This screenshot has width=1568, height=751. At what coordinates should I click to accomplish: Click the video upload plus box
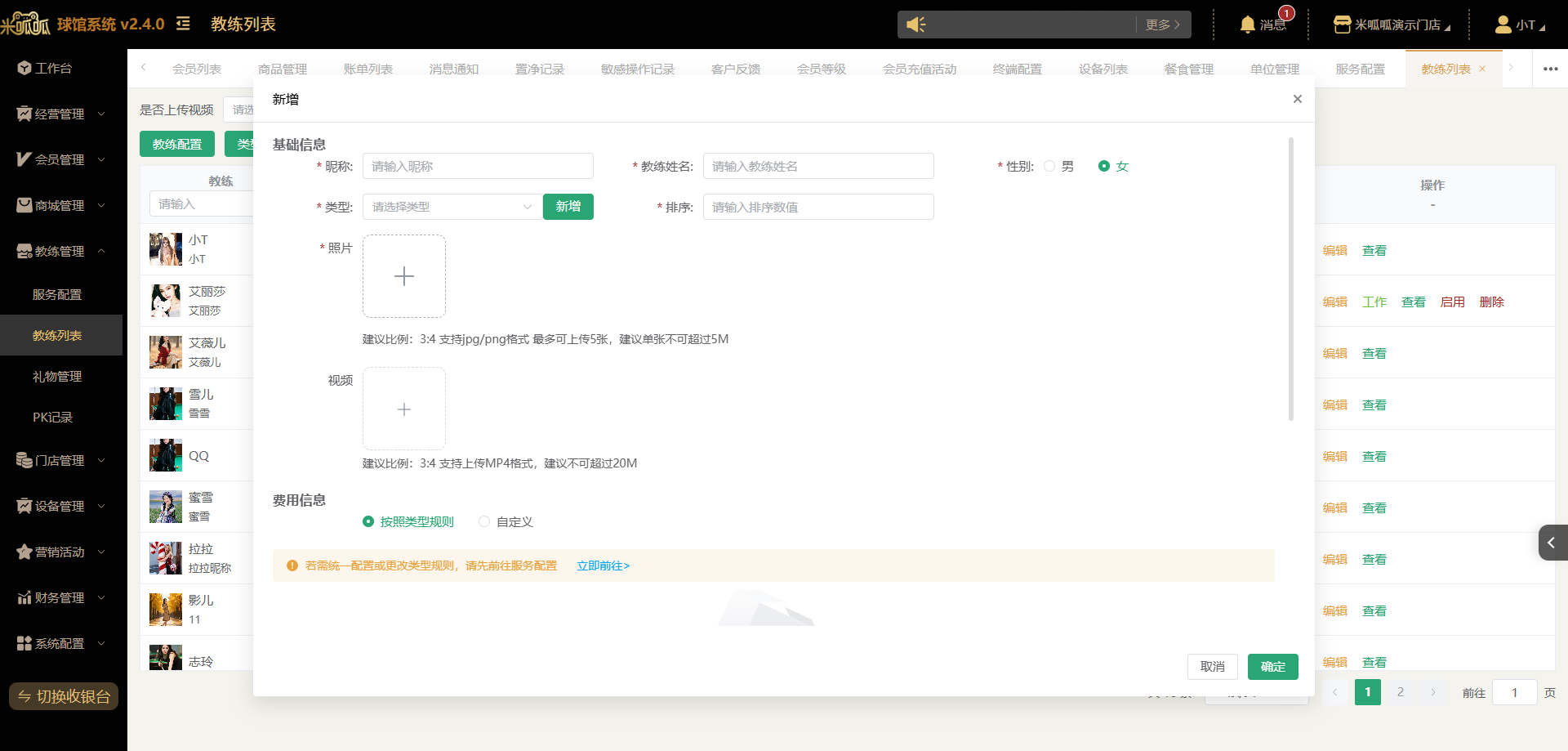click(x=404, y=409)
